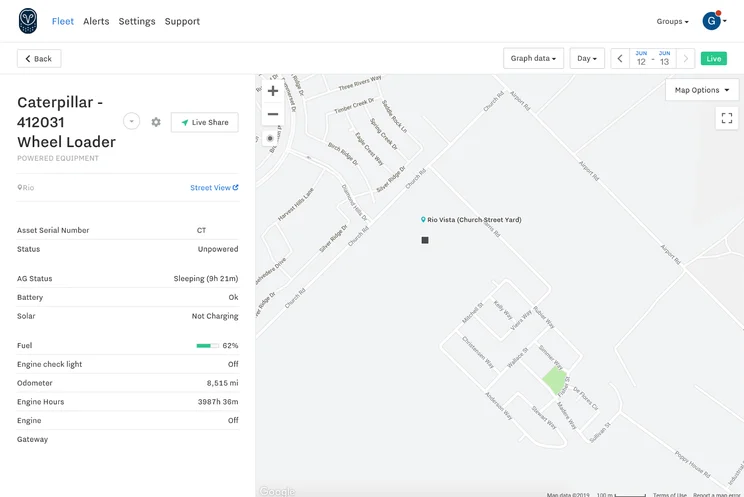Click the owl logo icon

(x=28, y=21)
